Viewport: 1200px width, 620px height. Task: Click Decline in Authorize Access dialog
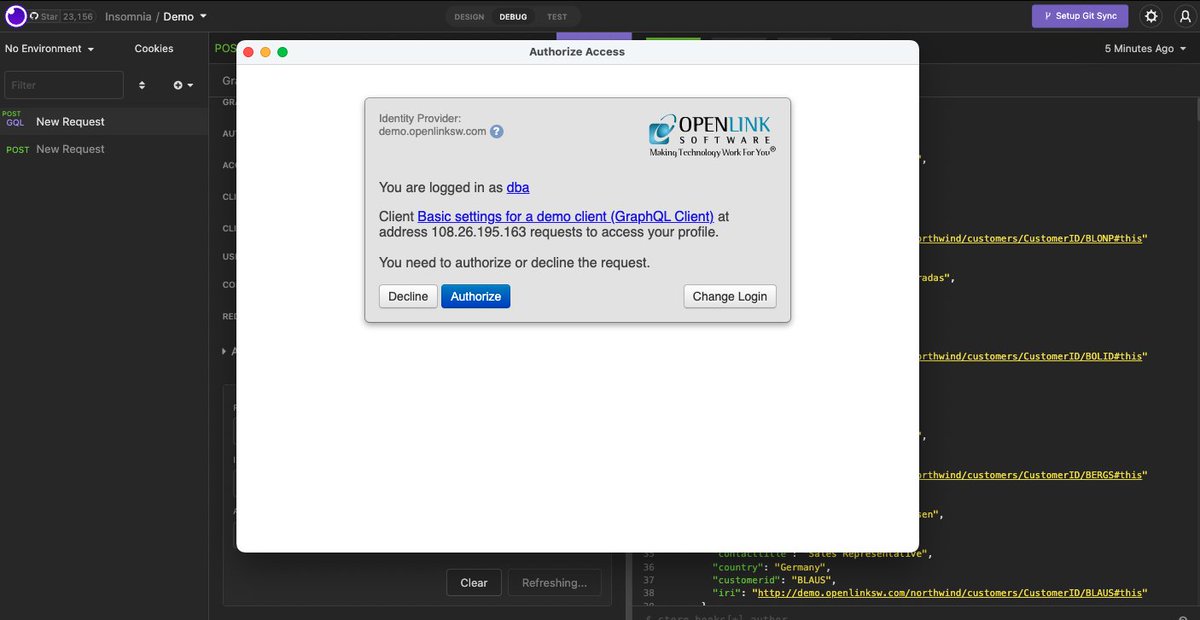point(408,296)
